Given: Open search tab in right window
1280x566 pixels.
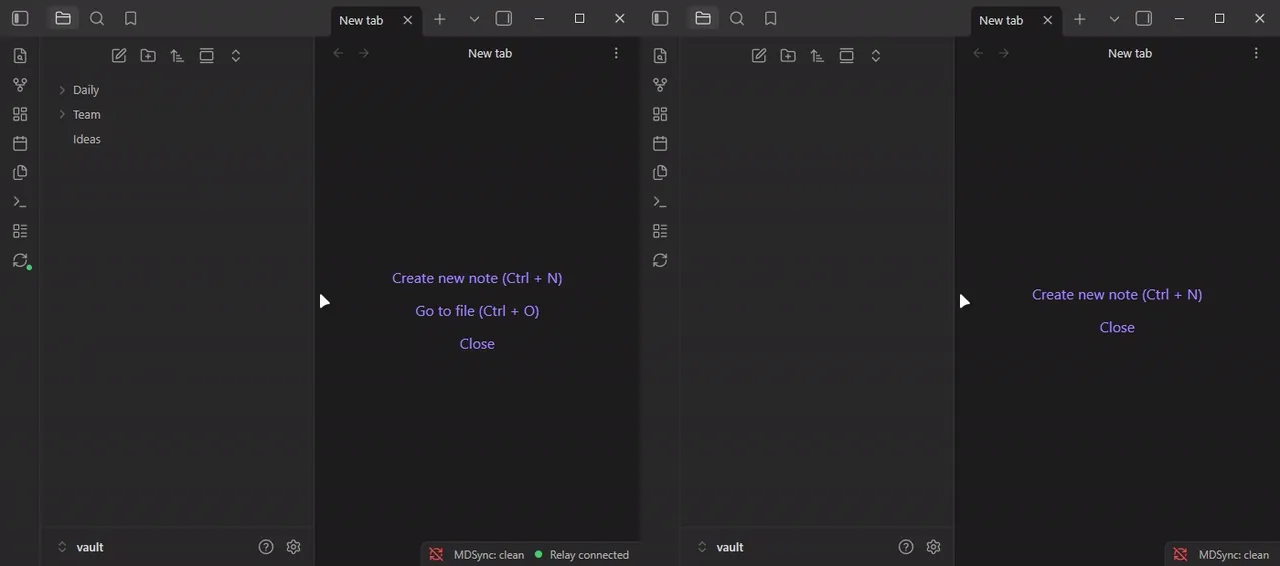Looking at the screenshot, I should coord(737,18).
